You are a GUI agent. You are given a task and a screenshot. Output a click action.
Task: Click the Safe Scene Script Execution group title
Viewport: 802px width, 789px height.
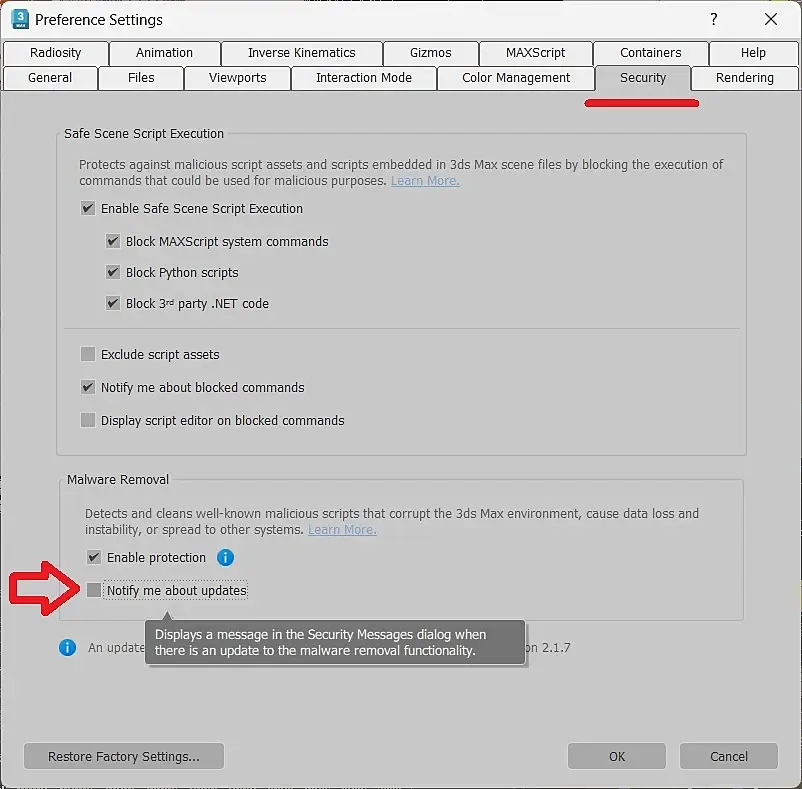point(144,133)
